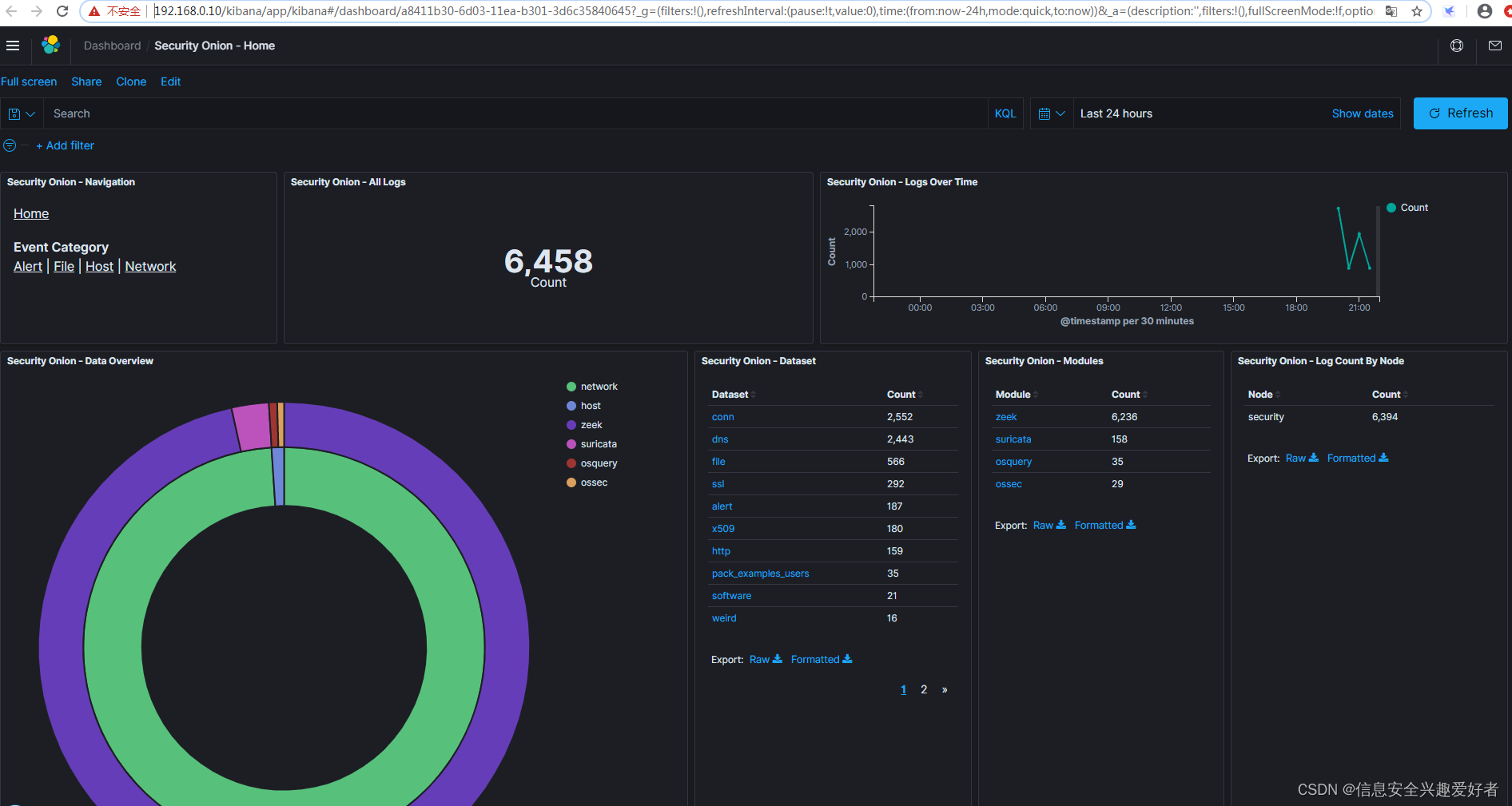Download Modules Raw export icon

pos(1061,525)
